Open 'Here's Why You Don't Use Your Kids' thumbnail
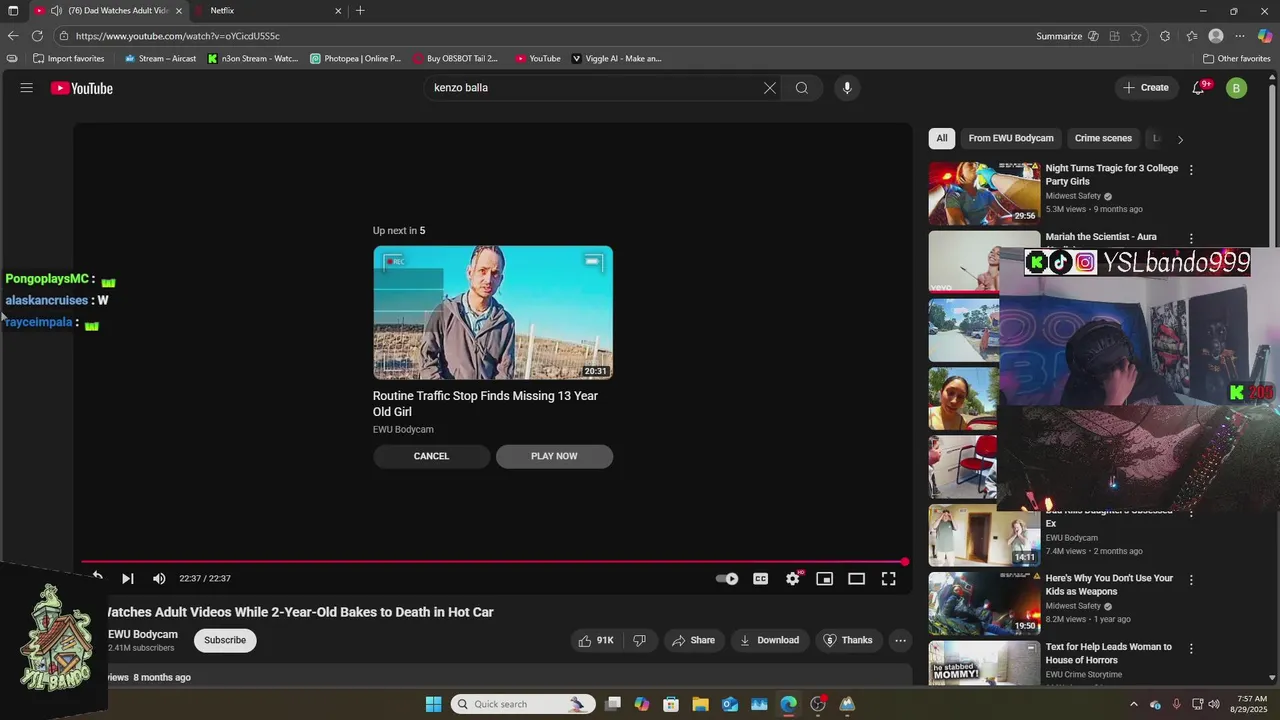Viewport: 1280px width, 720px height. [x=984, y=603]
